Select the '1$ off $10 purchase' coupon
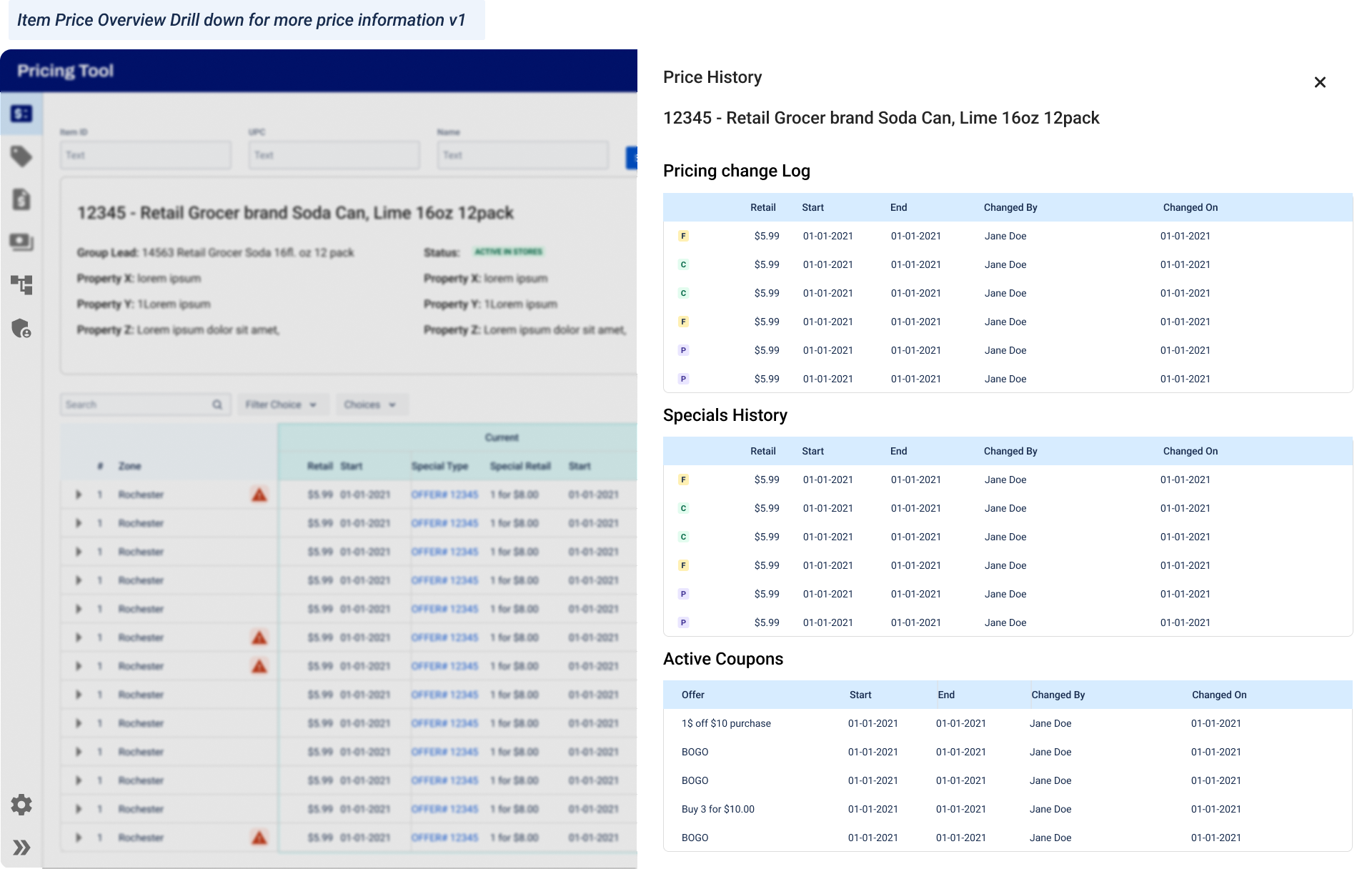The height and width of the screenshot is (869, 1372). [x=726, y=723]
